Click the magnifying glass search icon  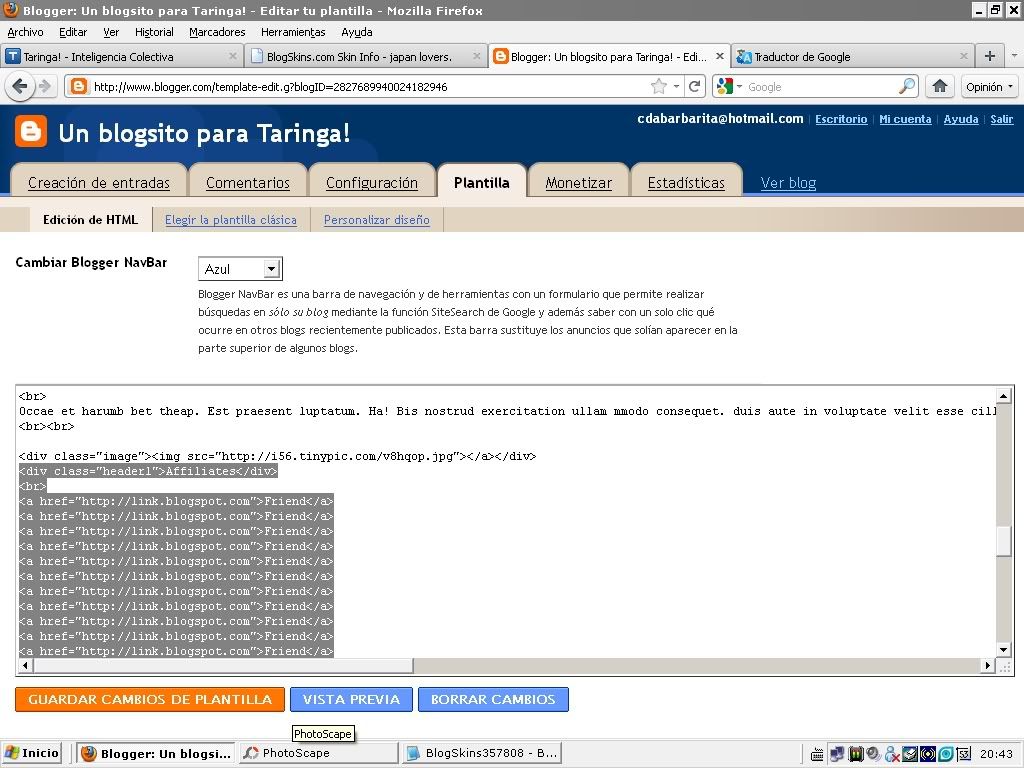tap(907, 86)
